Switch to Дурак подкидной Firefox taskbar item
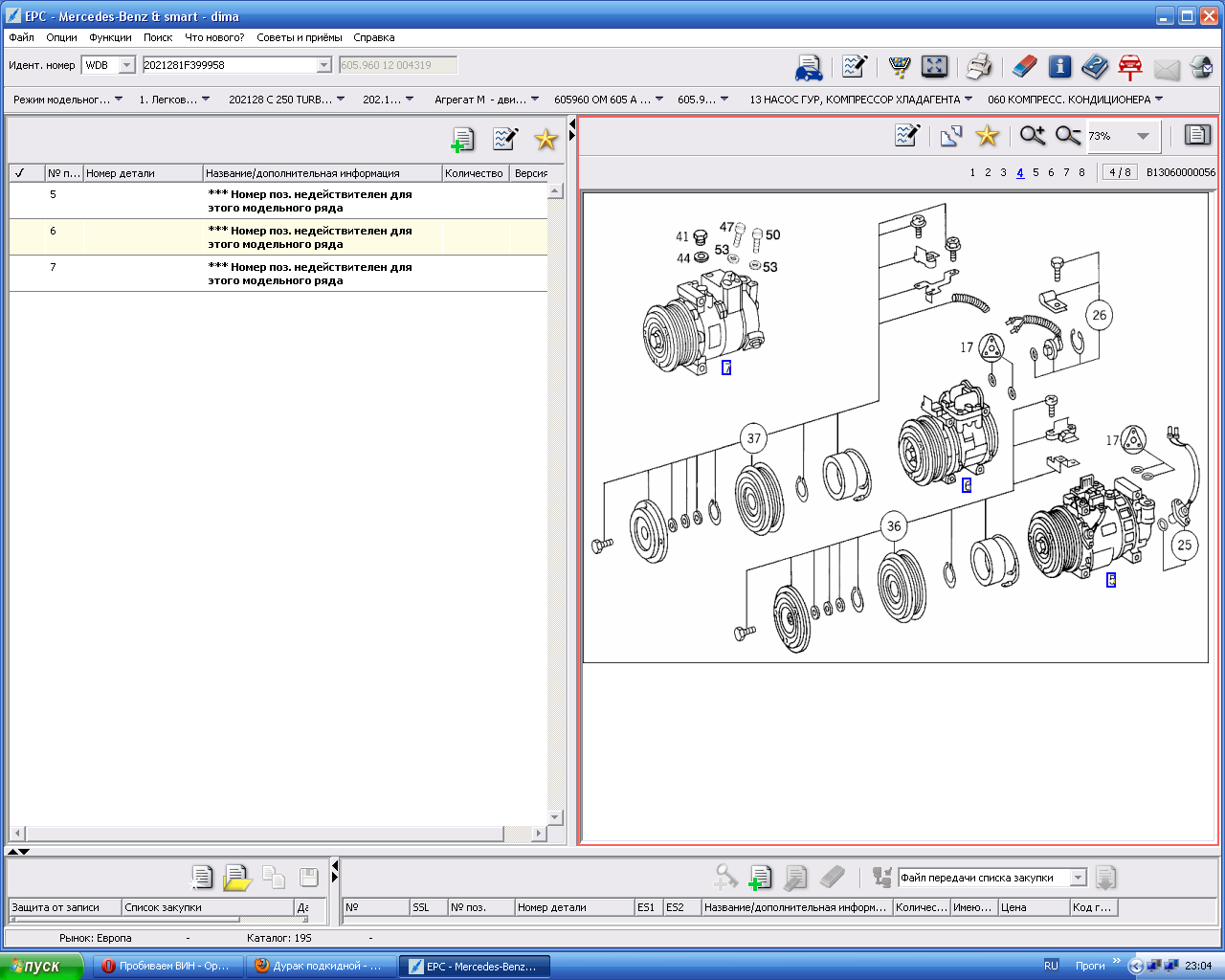 (320, 966)
